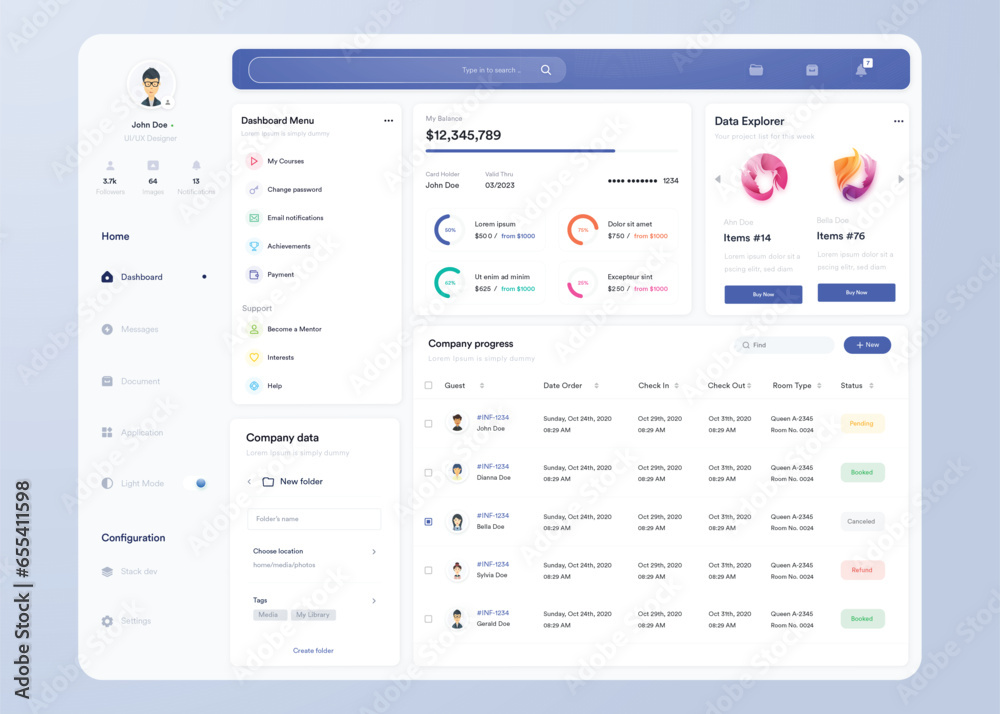Check the box for Dianna Doe row
The height and width of the screenshot is (714, 1000).
[x=429, y=472]
